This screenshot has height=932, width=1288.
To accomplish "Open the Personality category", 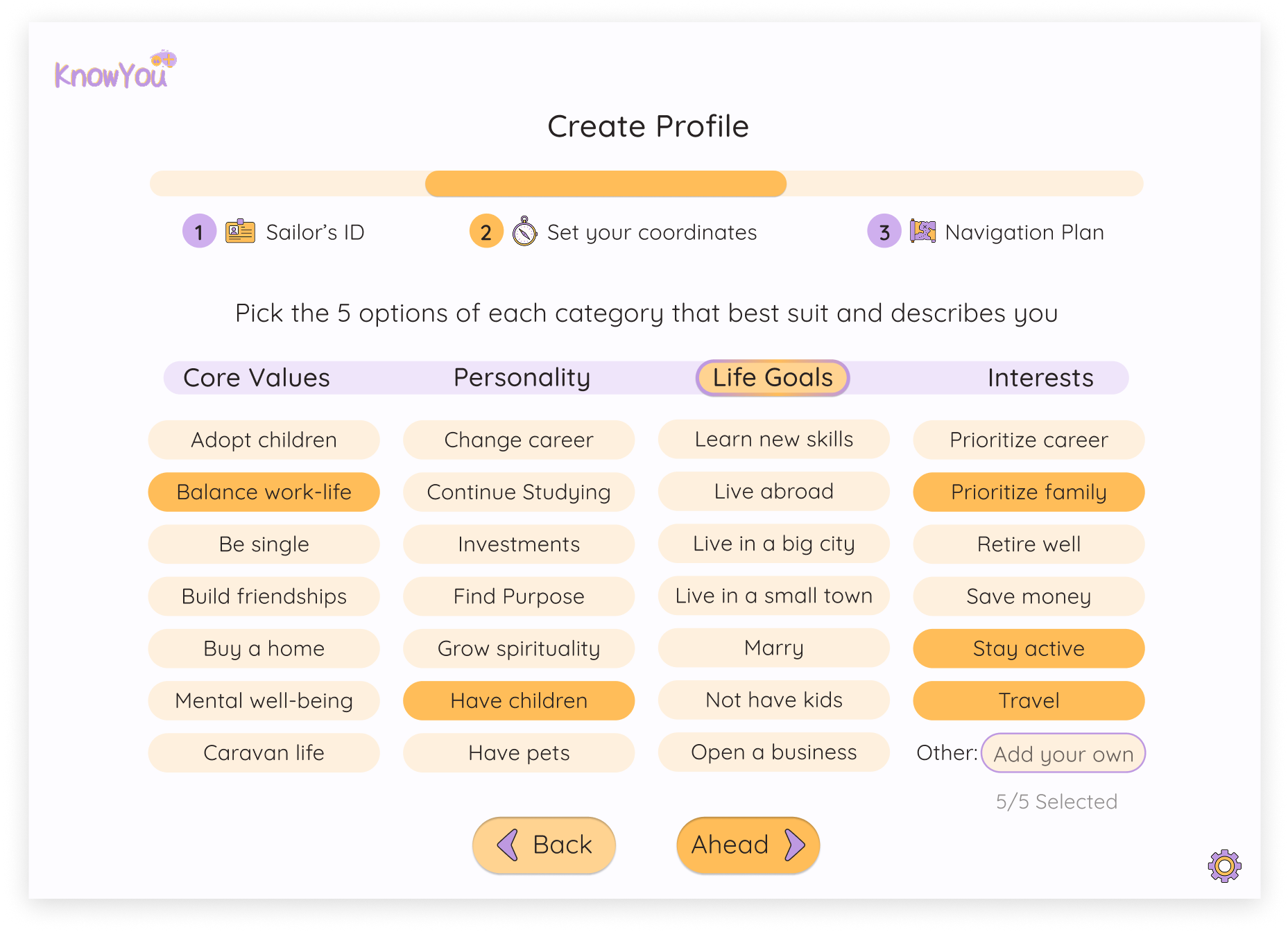I will (x=521, y=377).
